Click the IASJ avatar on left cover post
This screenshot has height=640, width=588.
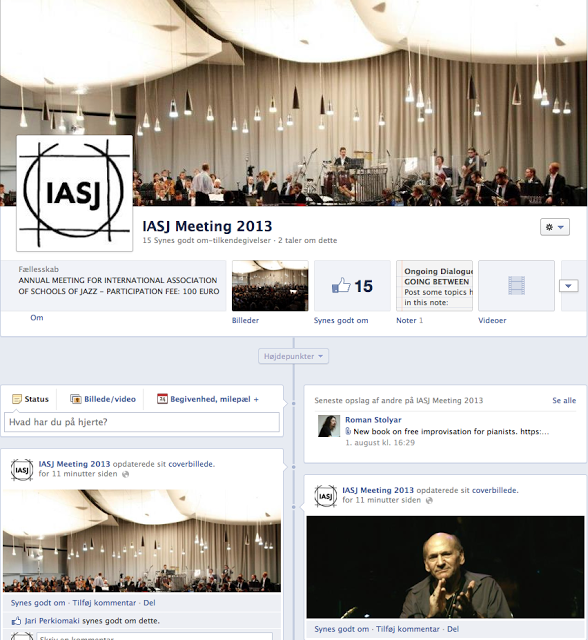click(22, 470)
